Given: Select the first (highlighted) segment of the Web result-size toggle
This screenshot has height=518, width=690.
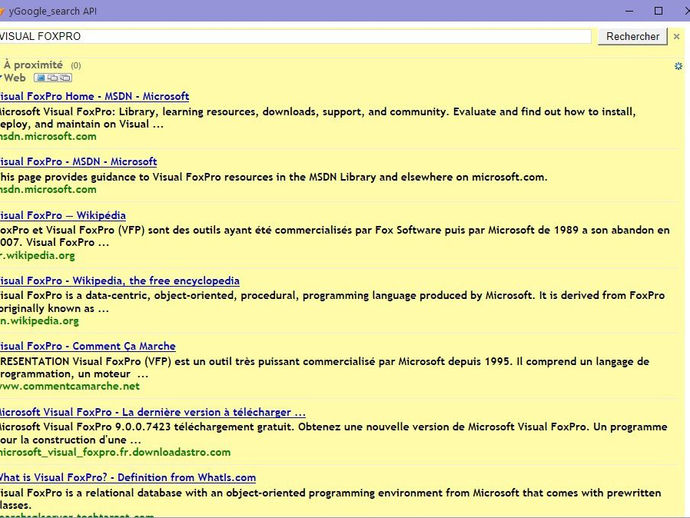Looking at the screenshot, I should pos(40,78).
